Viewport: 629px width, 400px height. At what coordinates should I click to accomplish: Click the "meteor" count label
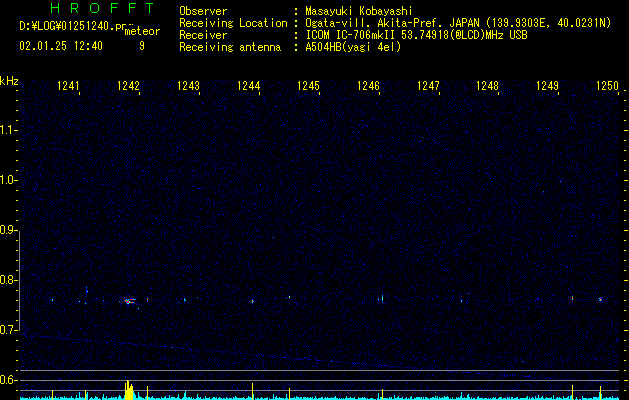tap(142, 31)
